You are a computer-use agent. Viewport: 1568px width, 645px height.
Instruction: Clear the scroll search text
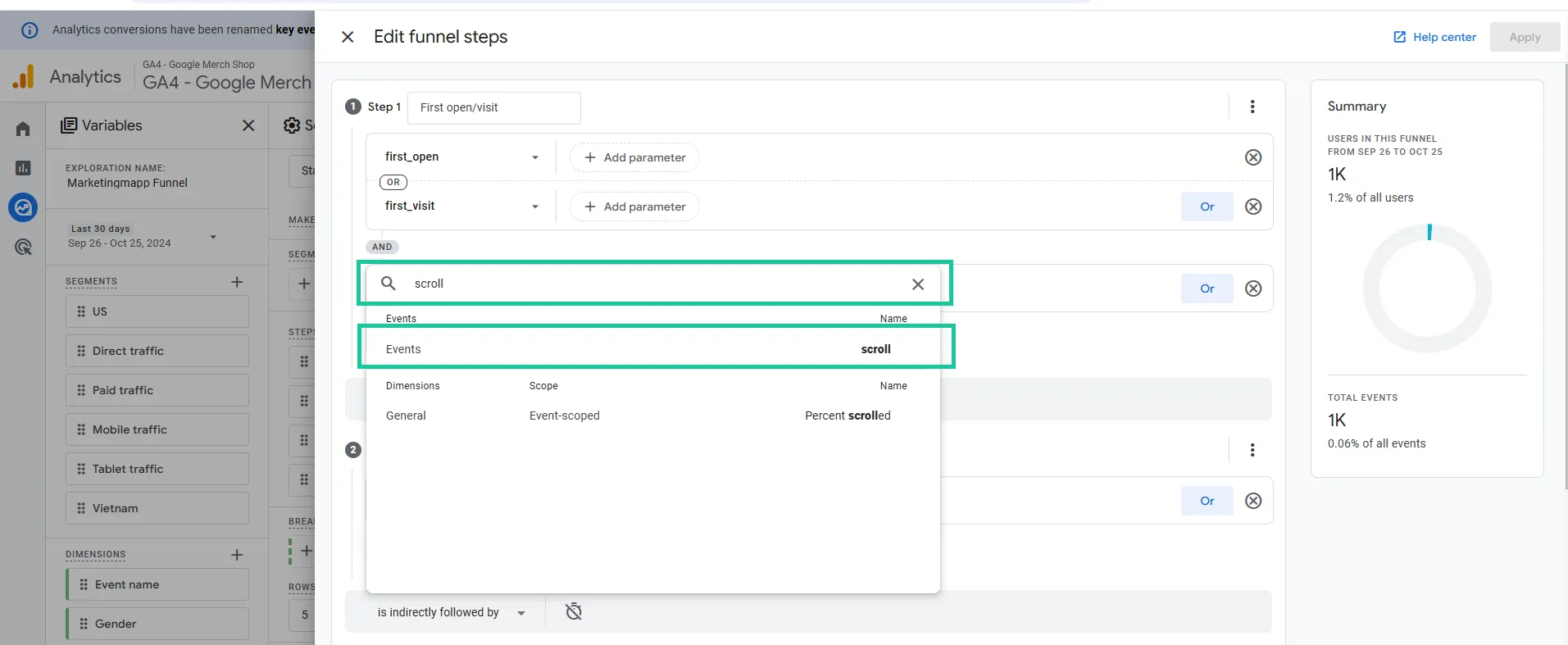918,284
